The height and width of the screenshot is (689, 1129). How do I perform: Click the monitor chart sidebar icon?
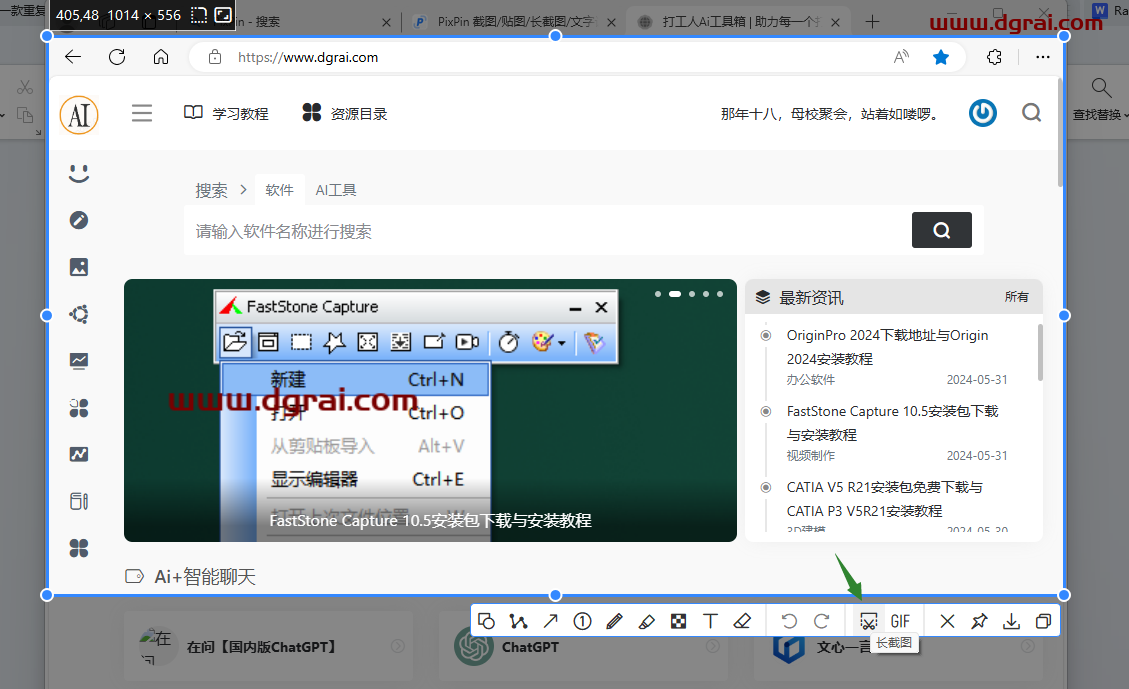coord(79,361)
